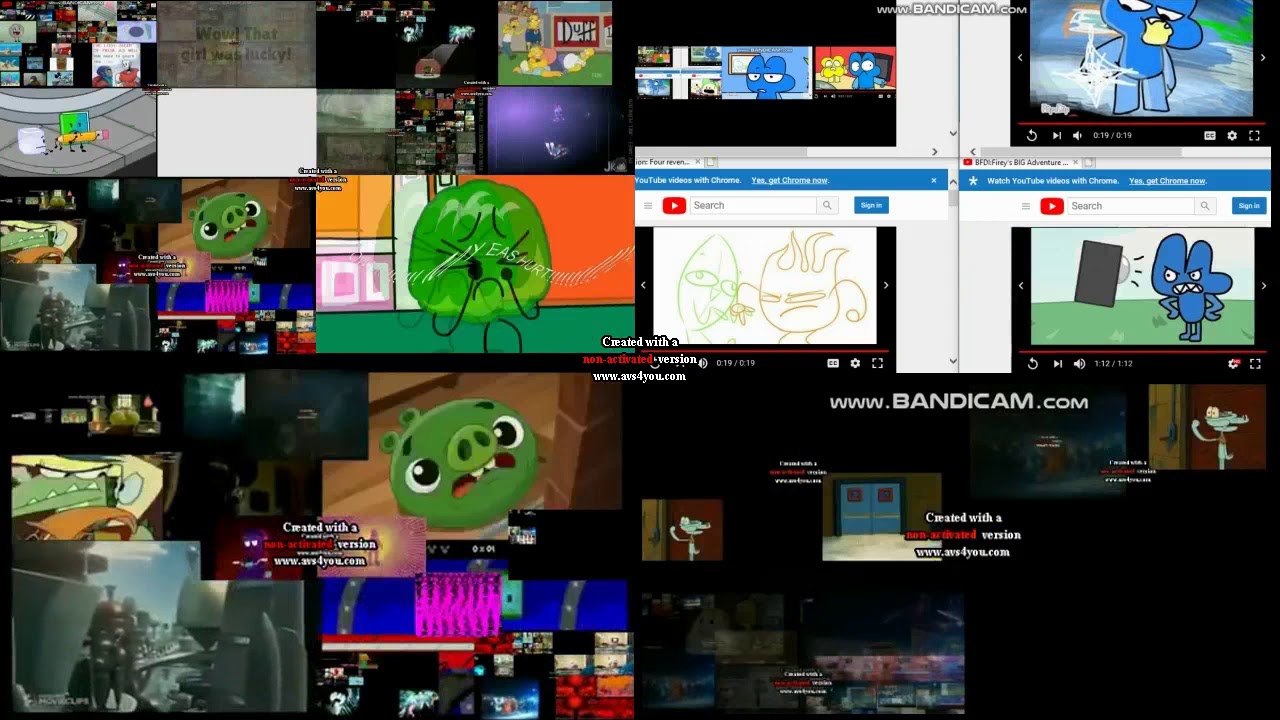The image size is (1280, 720).
Task: Skip to next video above the BFDI:Firey's tab
Action: pyautogui.click(x=1056, y=135)
